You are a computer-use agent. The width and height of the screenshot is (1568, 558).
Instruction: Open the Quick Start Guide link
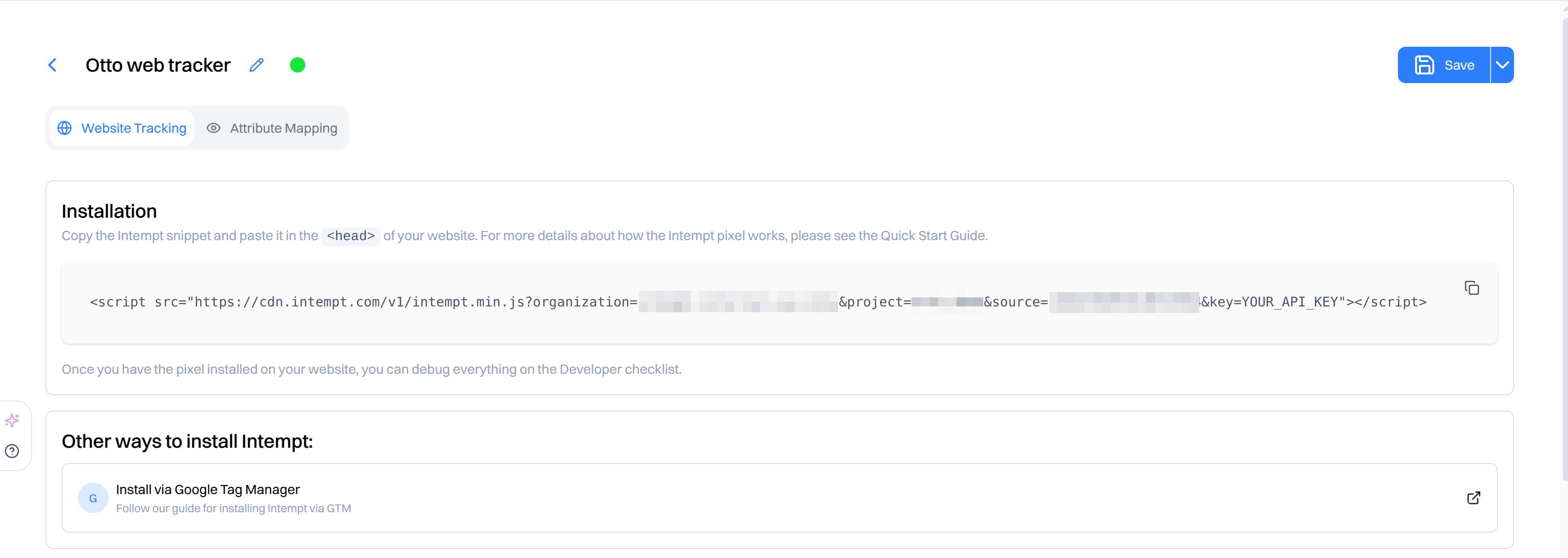click(933, 236)
